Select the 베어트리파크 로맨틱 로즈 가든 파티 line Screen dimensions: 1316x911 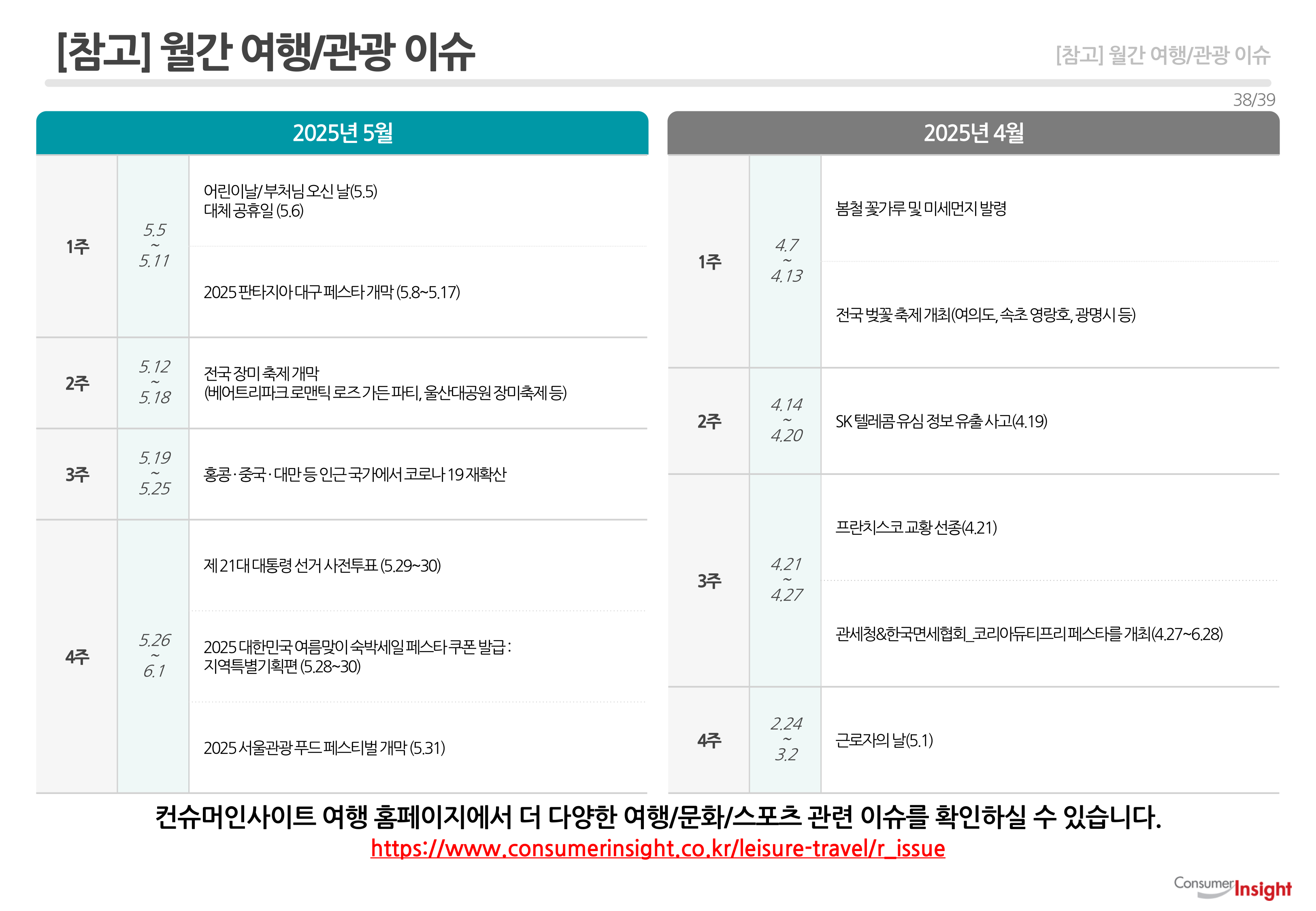tap(385, 393)
